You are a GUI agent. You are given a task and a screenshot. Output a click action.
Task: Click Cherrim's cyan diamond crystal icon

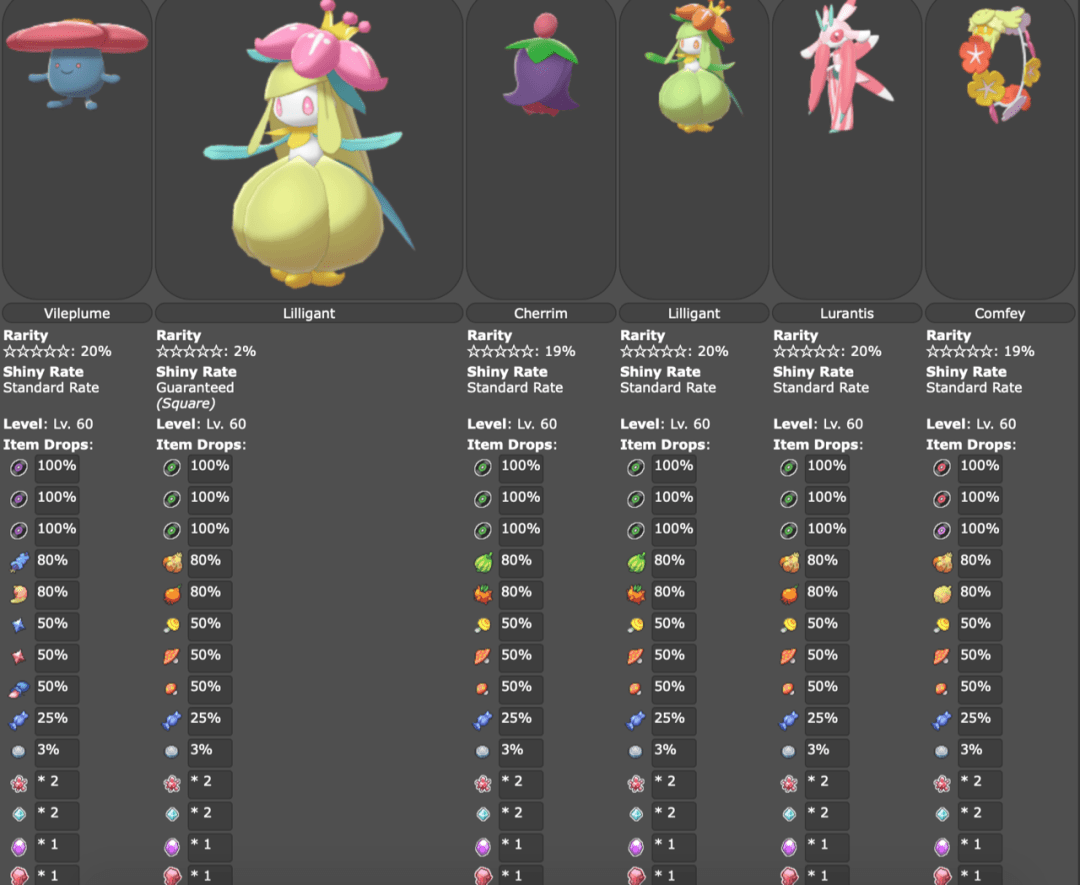[x=483, y=814]
